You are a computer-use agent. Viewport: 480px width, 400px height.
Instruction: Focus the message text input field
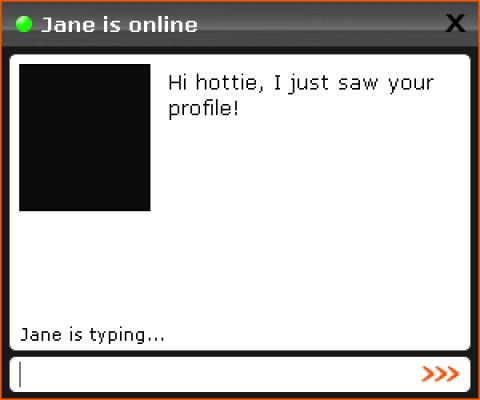point(240,375)
